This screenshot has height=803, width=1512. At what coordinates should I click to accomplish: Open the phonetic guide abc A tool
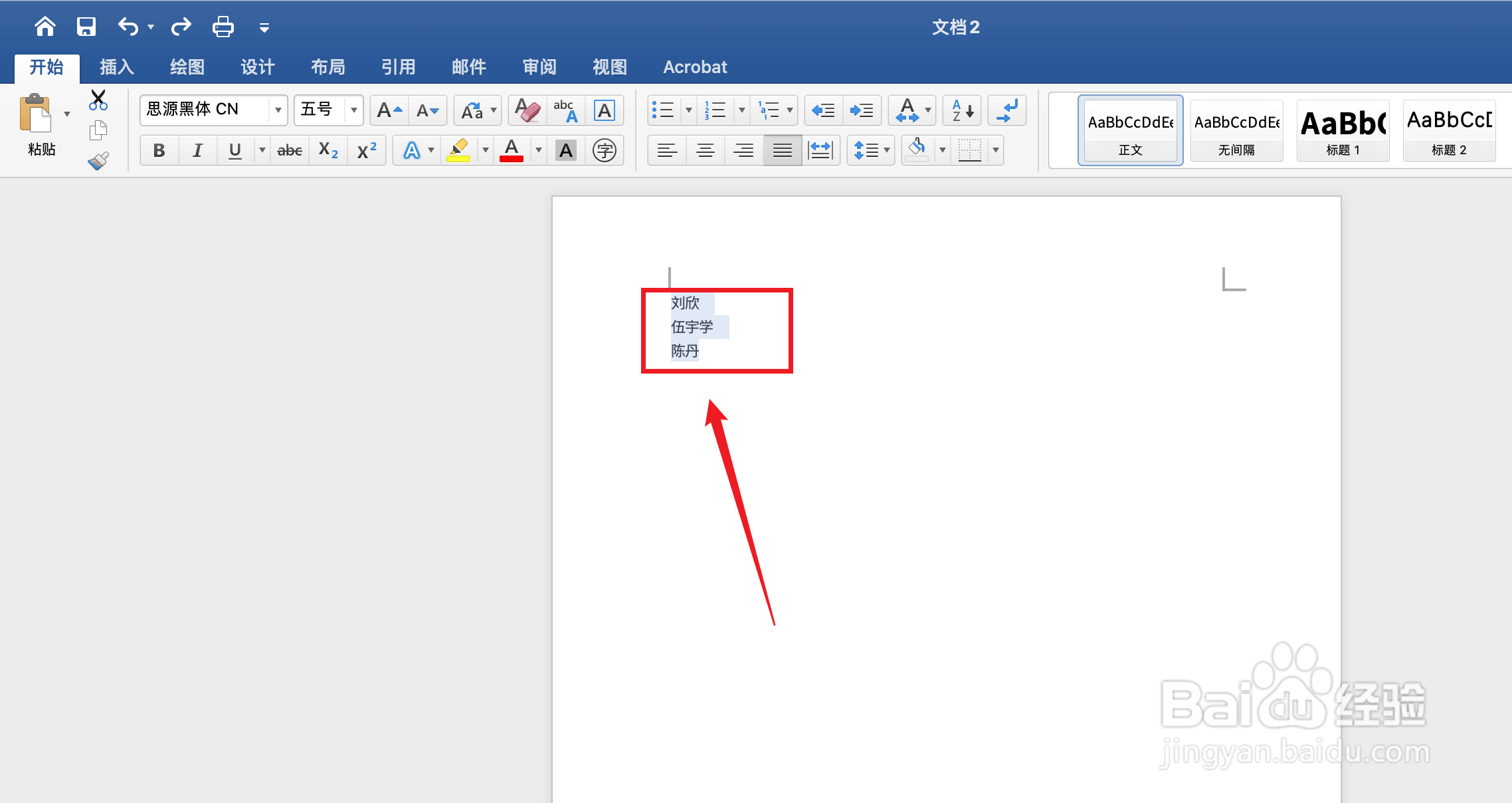[x=566, y=110]
